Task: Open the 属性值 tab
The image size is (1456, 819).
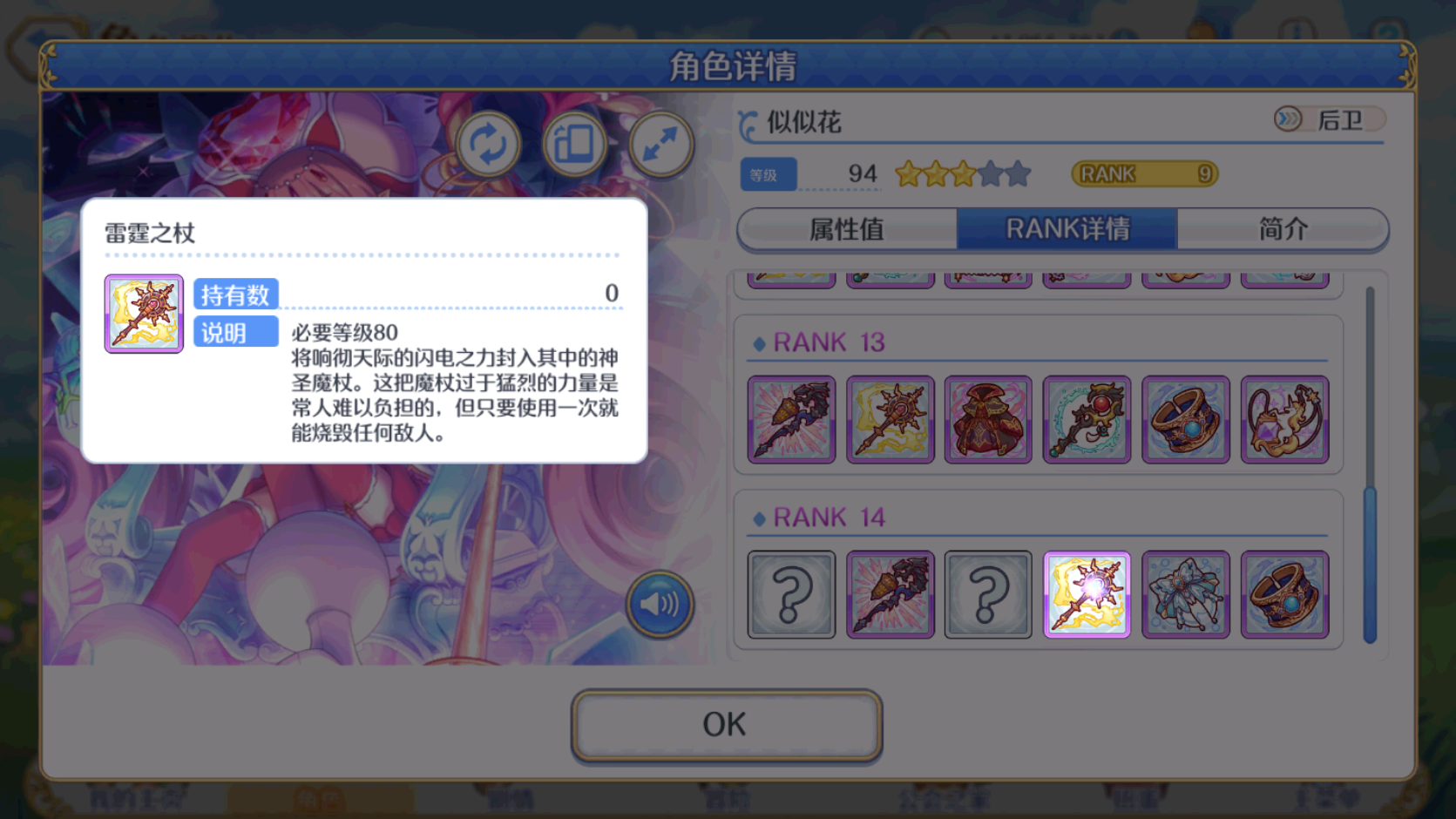Action: point(847,229)
